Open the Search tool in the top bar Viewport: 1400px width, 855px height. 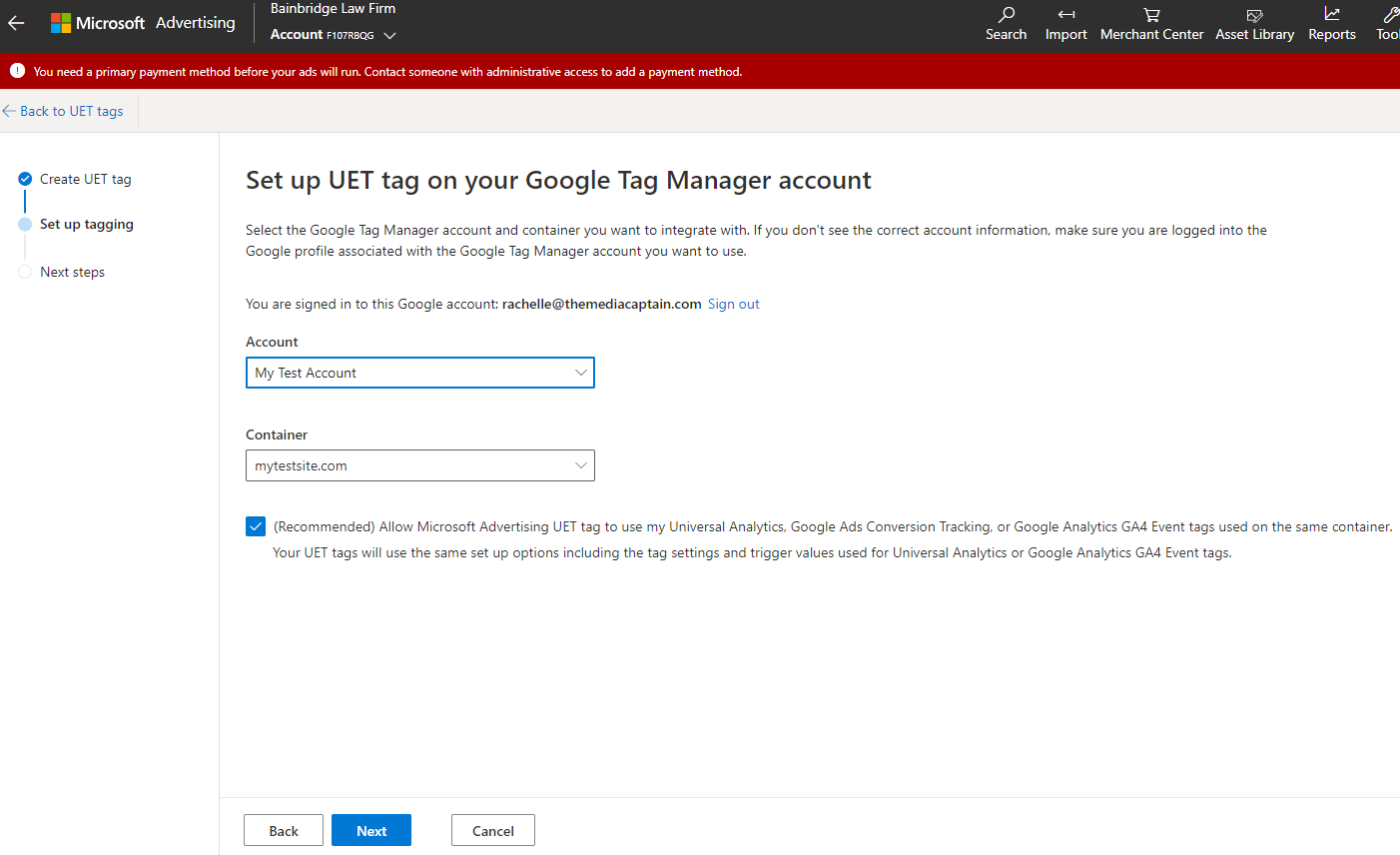(1006, 24)
